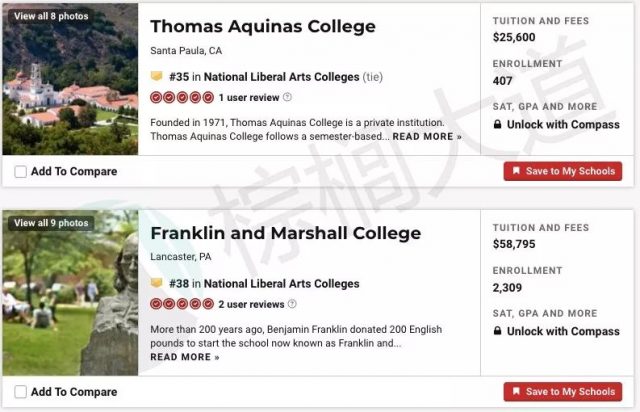The height and width of the screenshot is (412, 640).
Task: Click lock icon in Franklin and Marshall card
Action: tap(498, 332)
